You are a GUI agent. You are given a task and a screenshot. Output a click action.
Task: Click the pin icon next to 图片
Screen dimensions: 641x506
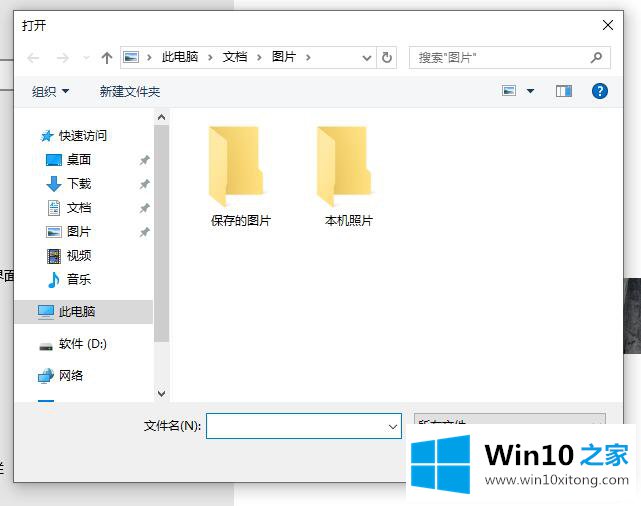point(144,232)
